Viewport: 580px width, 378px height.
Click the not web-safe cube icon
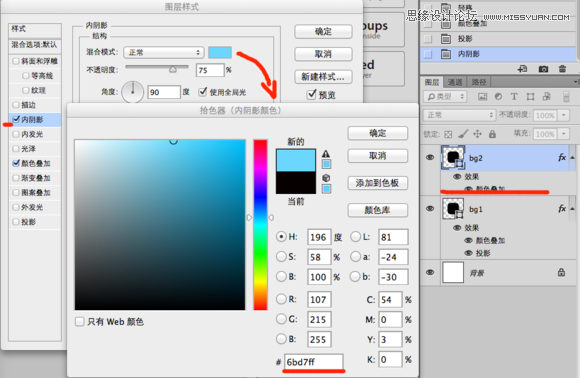(326, 178)
